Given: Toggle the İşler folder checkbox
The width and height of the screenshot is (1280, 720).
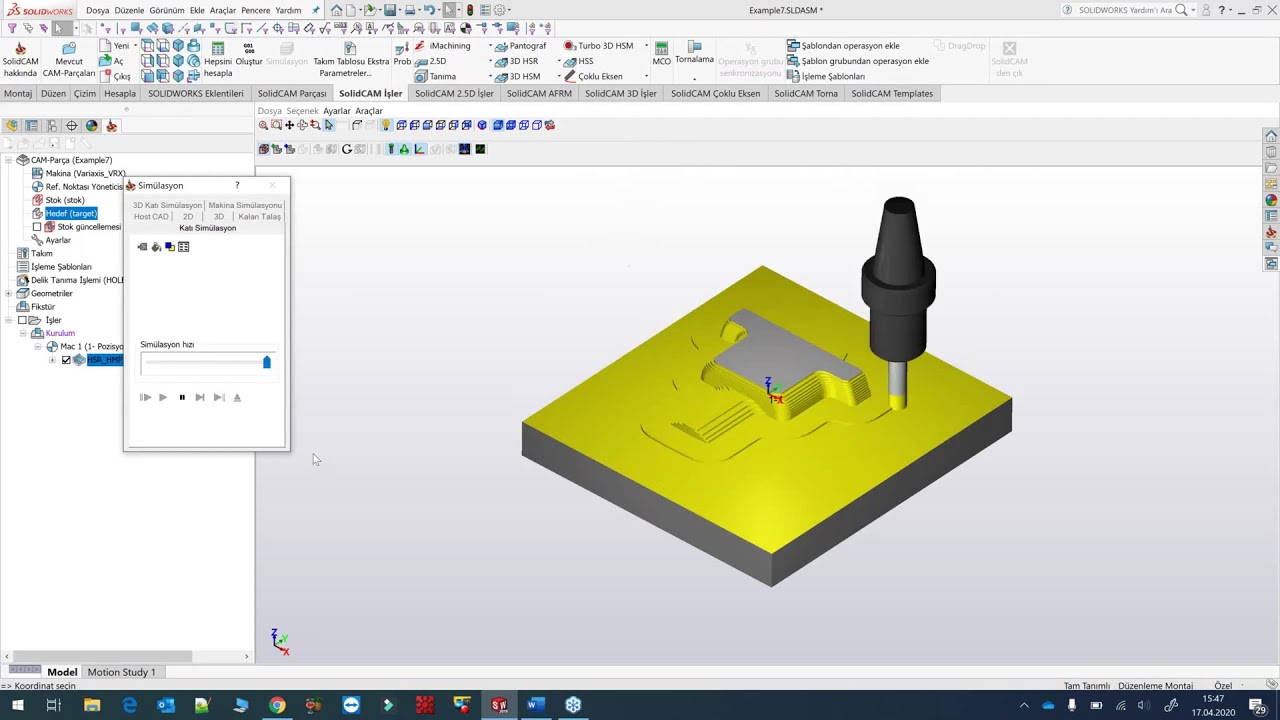Looking at the screenshot, I should 22,320.
